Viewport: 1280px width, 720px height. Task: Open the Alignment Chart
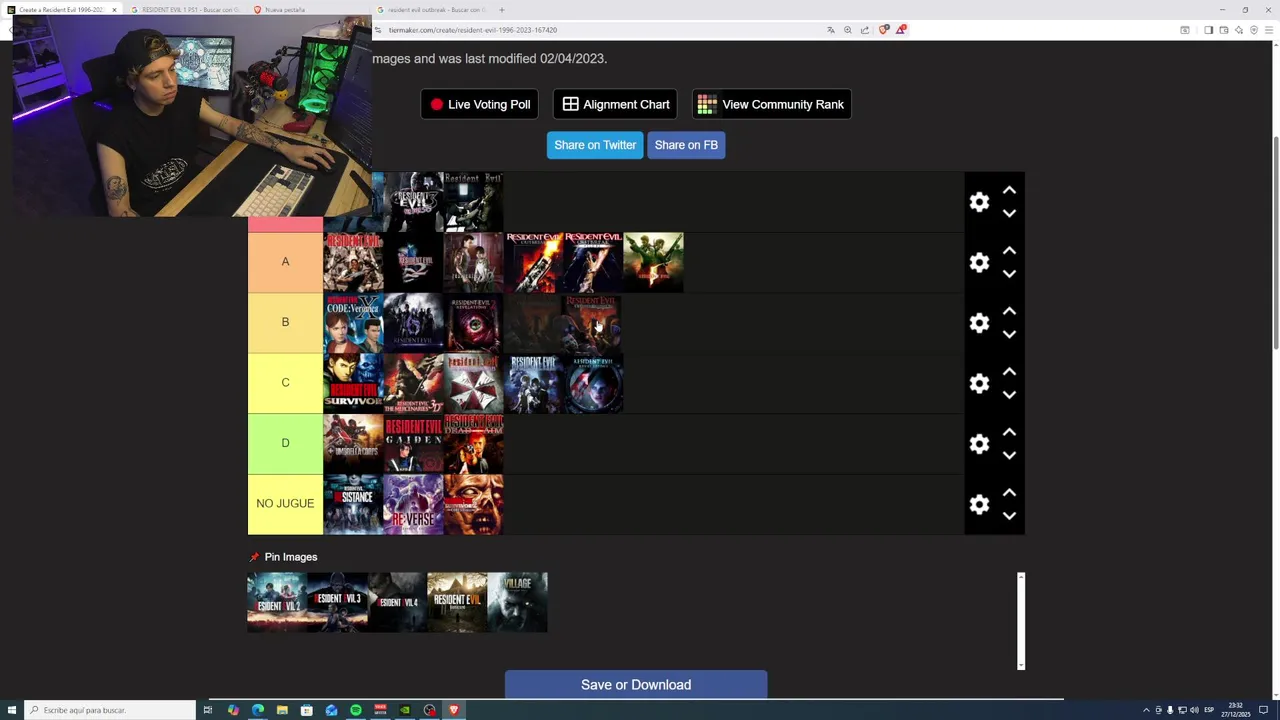point(615,104)
